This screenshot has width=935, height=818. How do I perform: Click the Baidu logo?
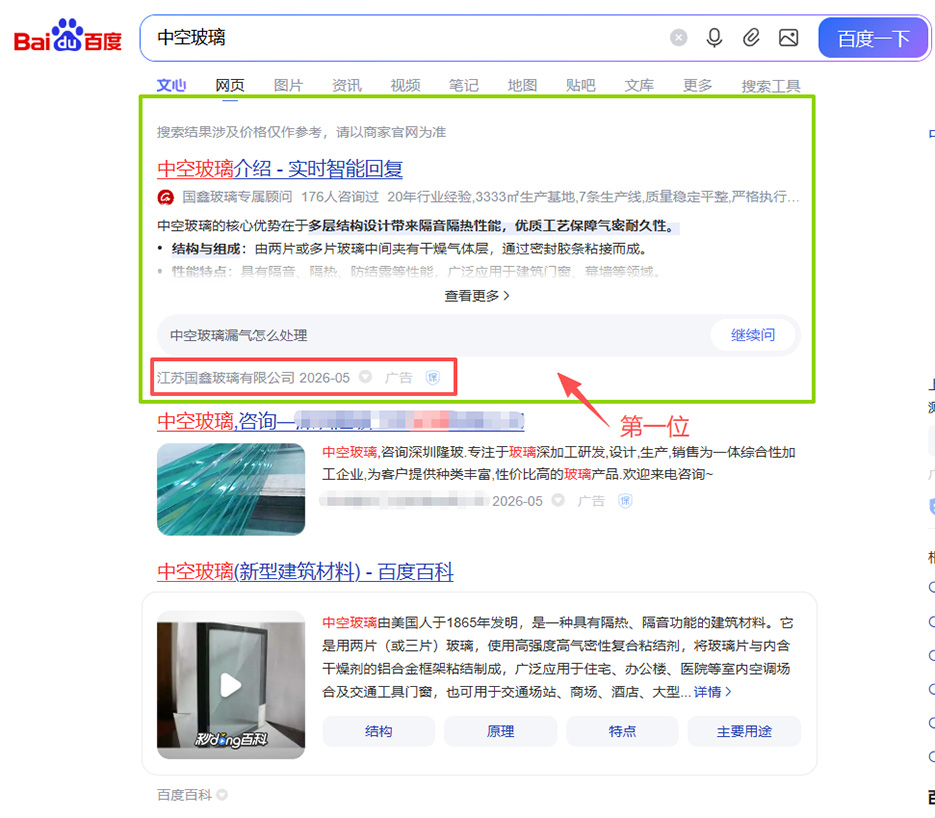pyautogui.click(x=67, y=37)
